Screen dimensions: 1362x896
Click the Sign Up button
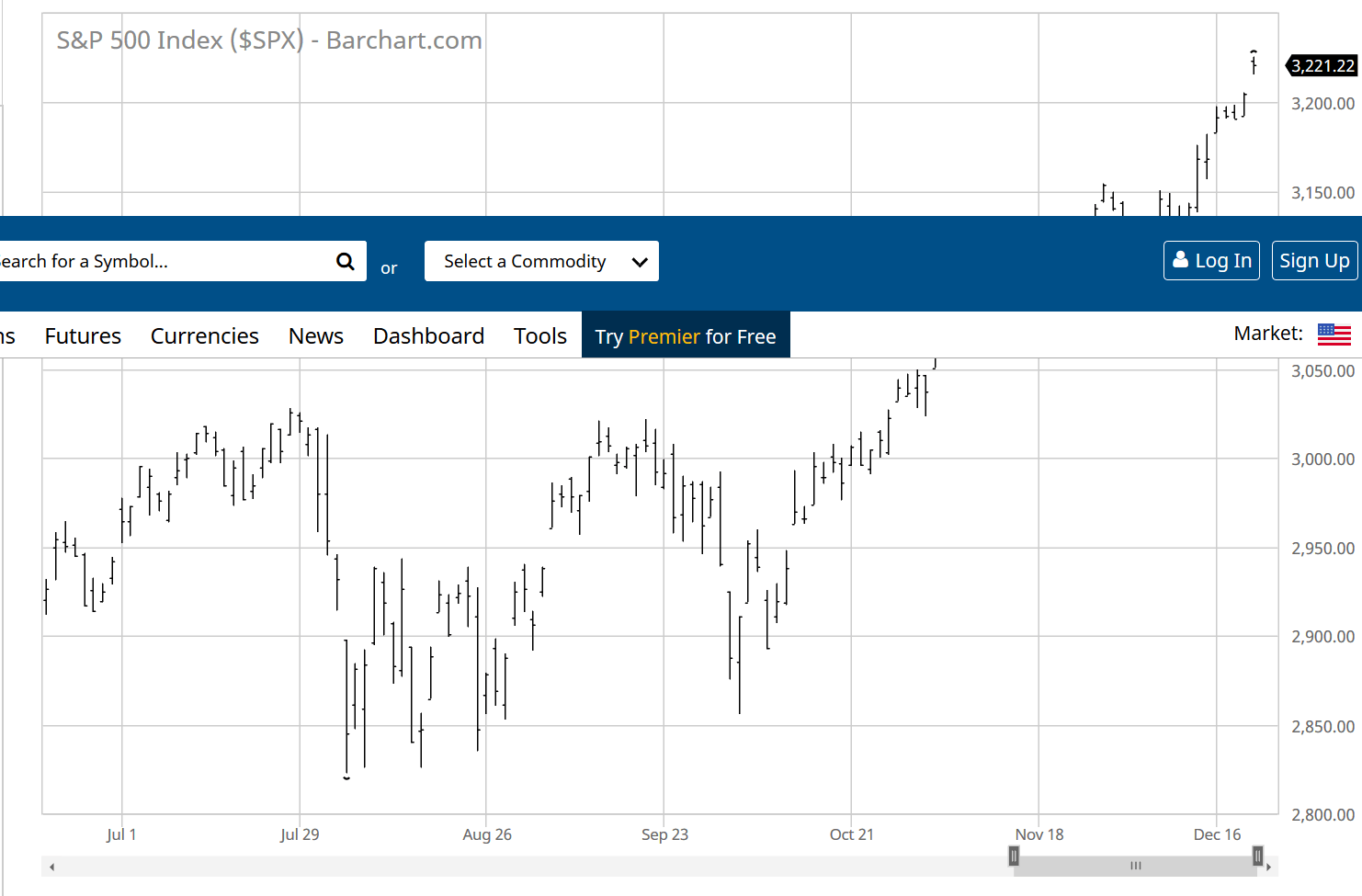point(1314,260)
